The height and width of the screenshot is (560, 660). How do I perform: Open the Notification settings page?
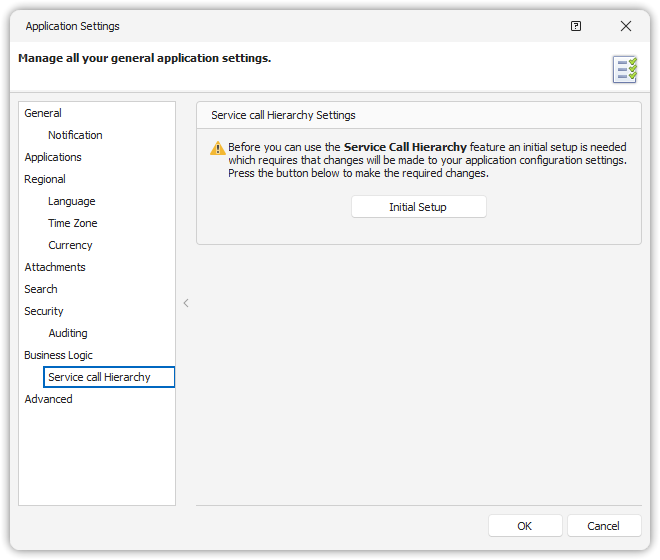(75, 135)
